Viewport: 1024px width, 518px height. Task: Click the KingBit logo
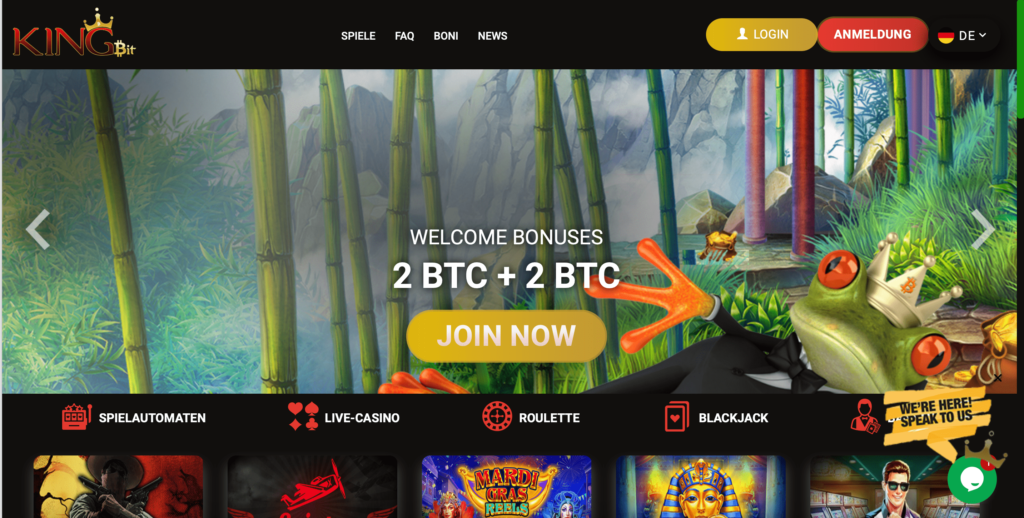pos(74,34)
